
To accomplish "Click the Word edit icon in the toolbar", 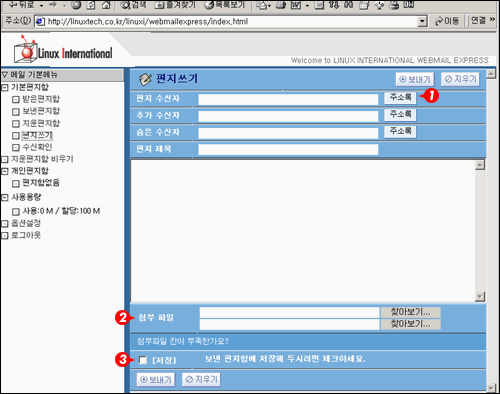I will 296,5.
